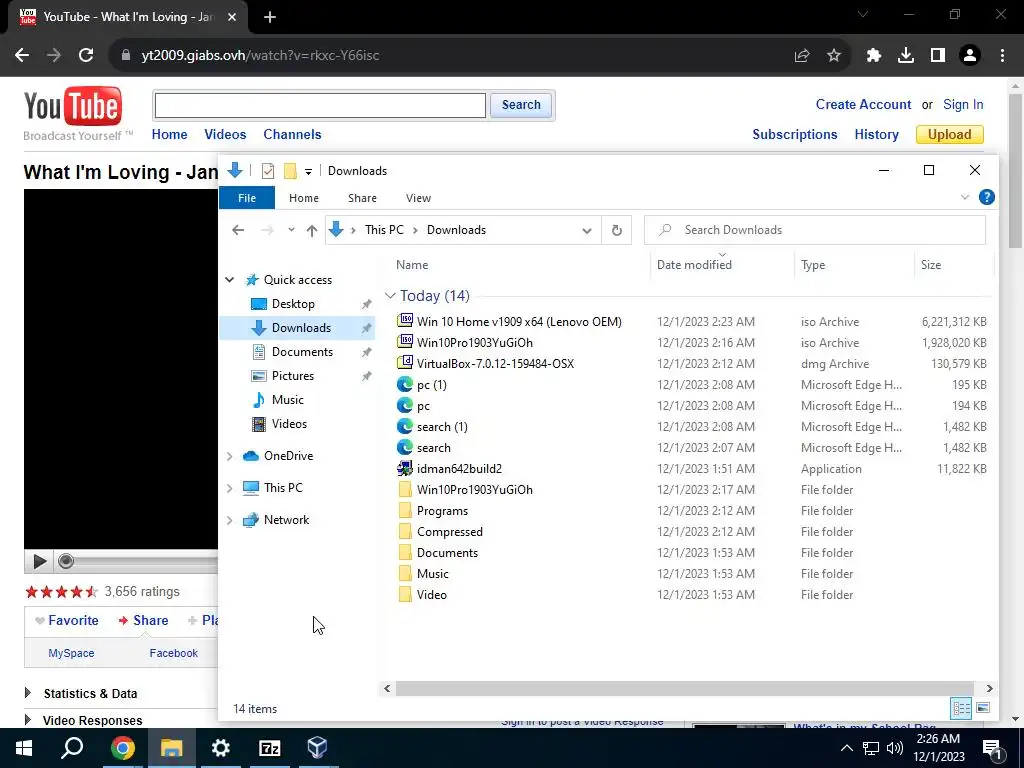Collapse the Quick access tree
1024x768 pixels.
pyautogui.click(x=229, y=280)
